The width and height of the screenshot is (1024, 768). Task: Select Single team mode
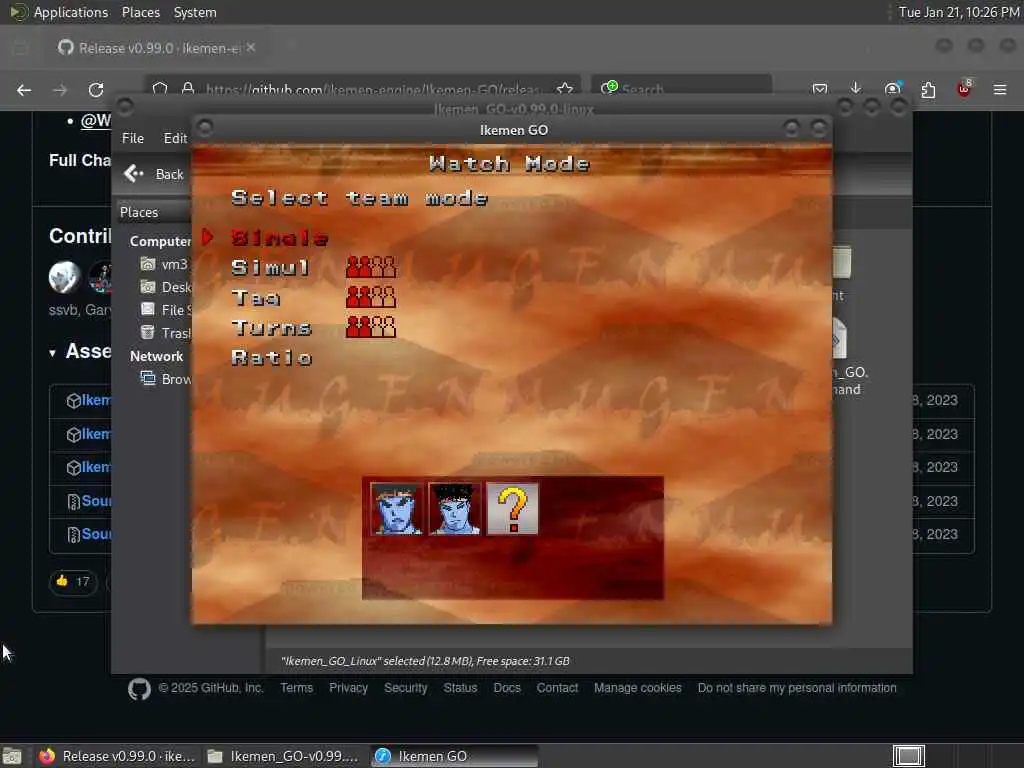tap(279, 238)
